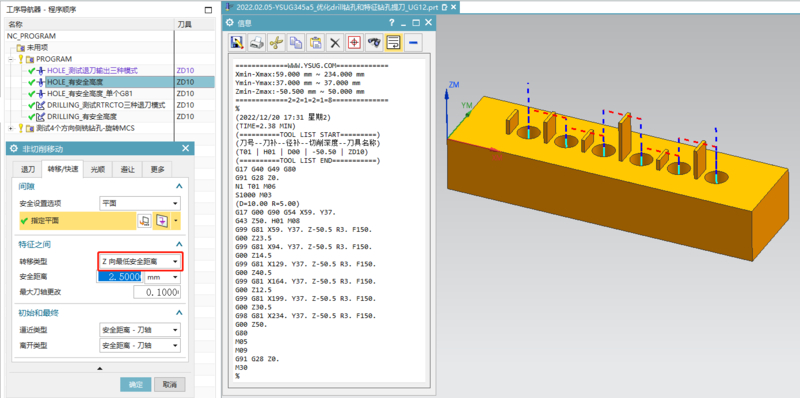Click the paste clipboard icon
Screen dimensions: 800x398
click(315, 43)
